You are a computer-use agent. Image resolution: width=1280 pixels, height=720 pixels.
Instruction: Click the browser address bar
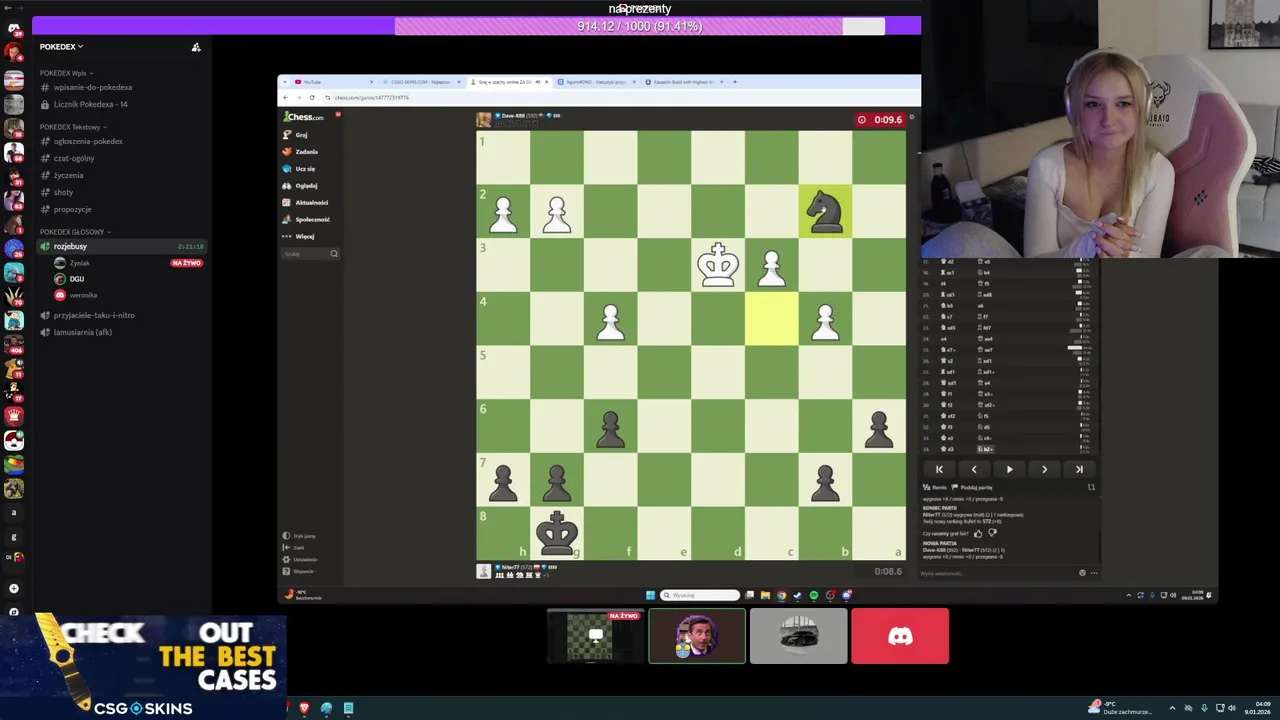[600, 97]
